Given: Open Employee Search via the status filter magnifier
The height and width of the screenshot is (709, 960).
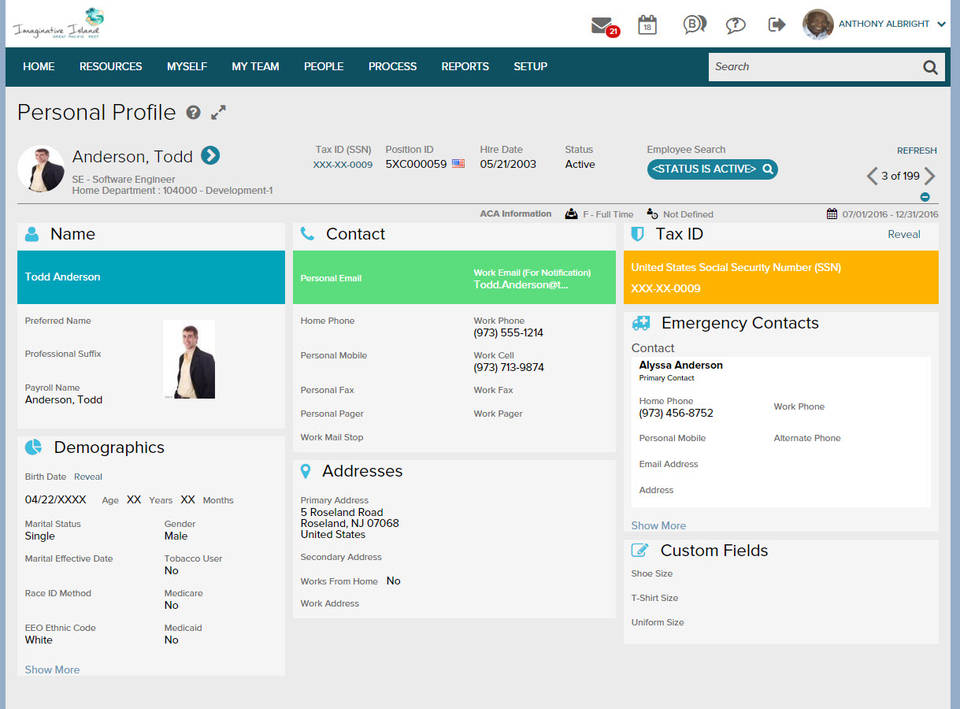Looking at the screenshot, I should (768, 169).
